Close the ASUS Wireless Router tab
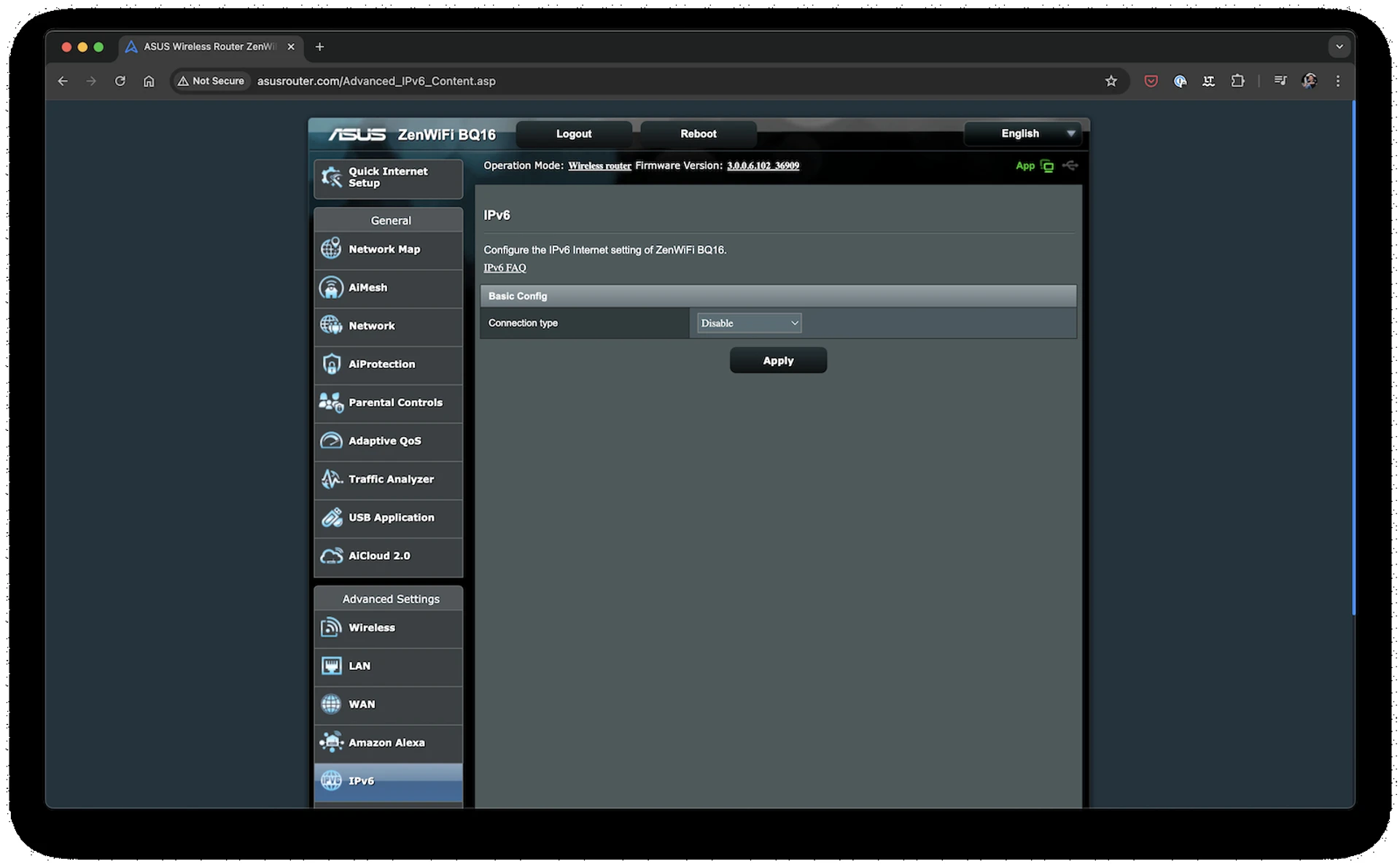Screen dimensions: 1400x867 click(x=291, y=47)
